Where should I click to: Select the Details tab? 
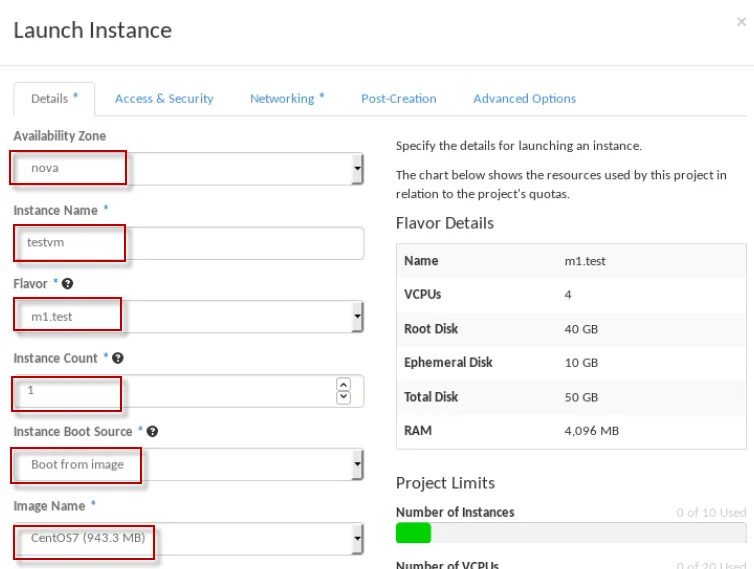[x=53, y=99]
